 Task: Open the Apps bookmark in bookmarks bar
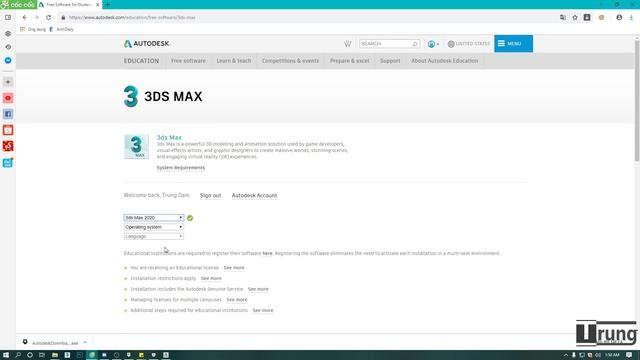coord(33,29)
